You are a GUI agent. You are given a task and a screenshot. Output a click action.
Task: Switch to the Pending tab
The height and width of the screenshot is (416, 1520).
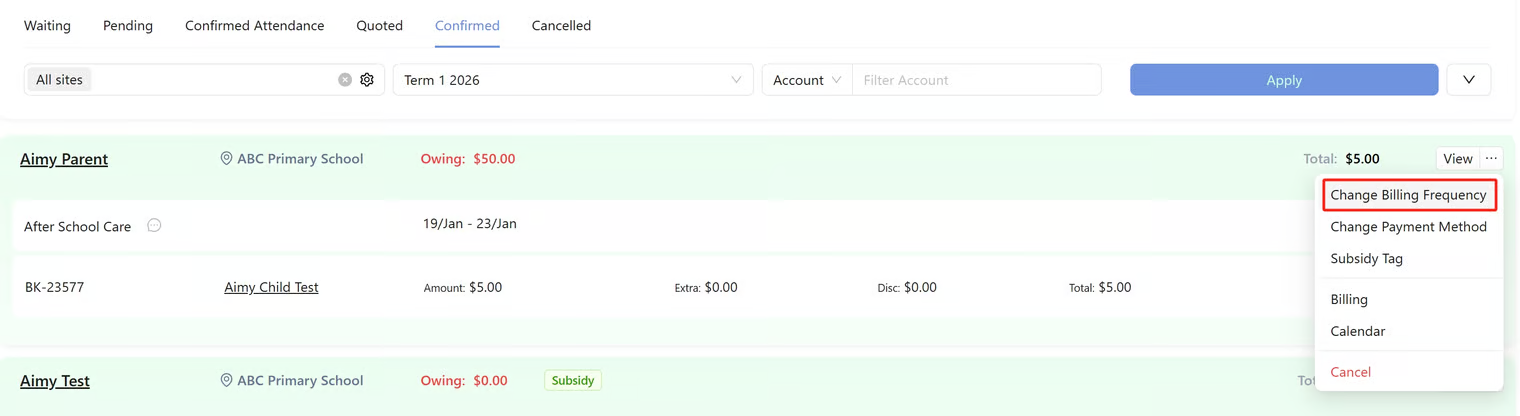[128, 26]
